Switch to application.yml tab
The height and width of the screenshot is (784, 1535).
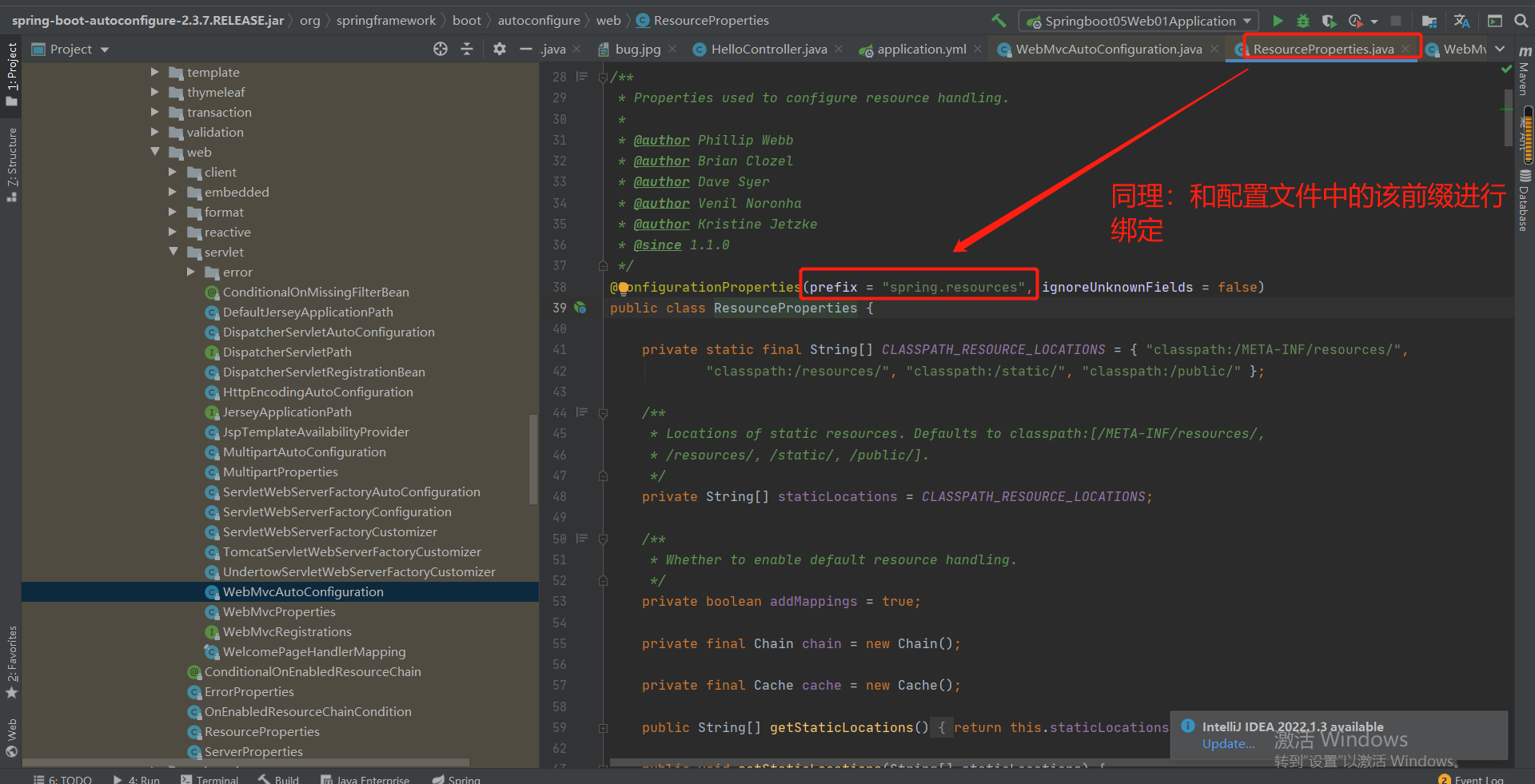(921, 49)
